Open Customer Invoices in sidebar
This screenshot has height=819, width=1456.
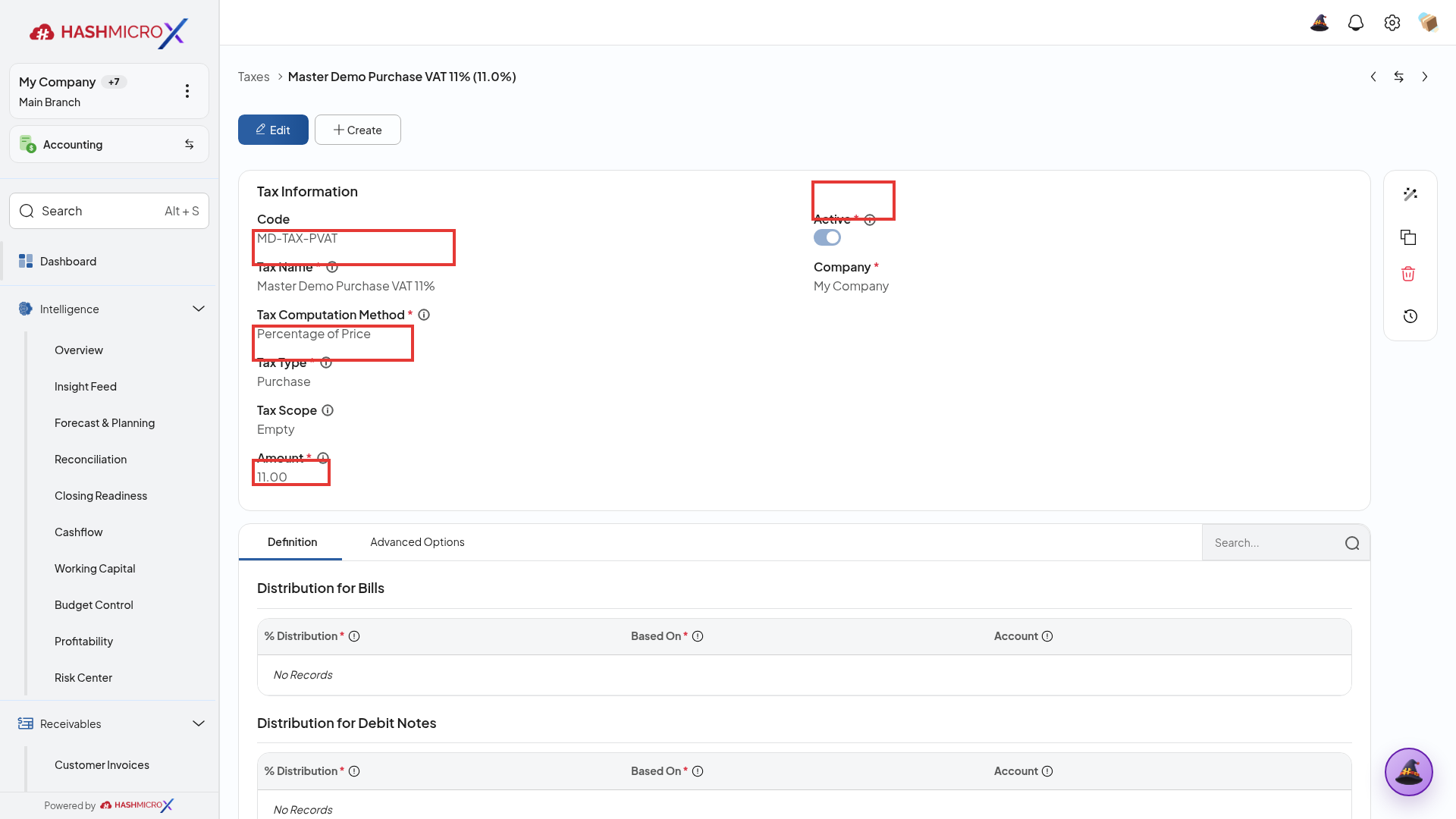click(x=102, y=765)
